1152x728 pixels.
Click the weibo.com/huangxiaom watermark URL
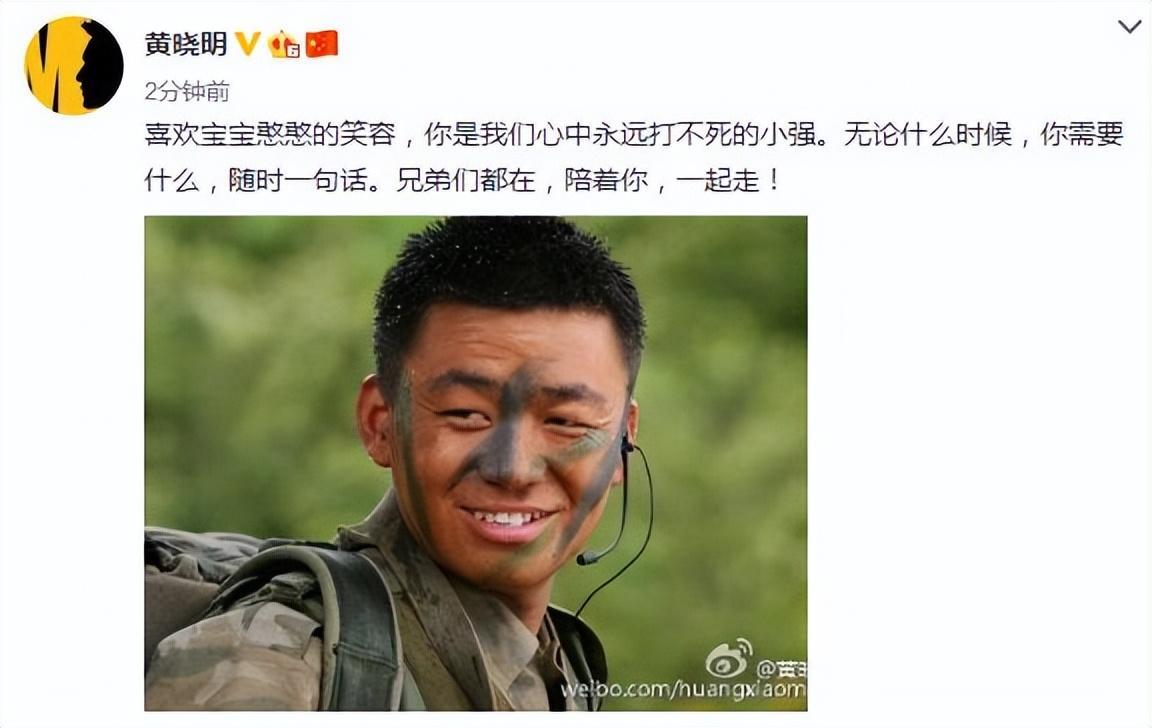pos(683,690)
